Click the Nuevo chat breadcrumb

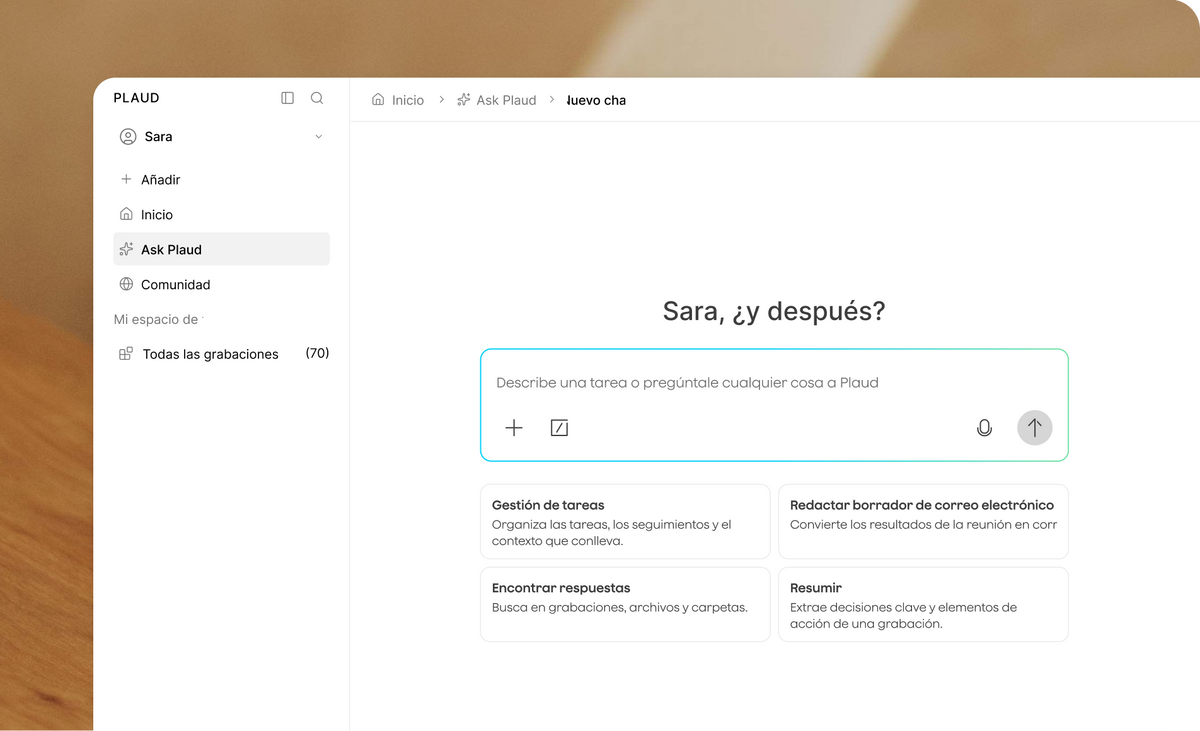coord(596,100)
